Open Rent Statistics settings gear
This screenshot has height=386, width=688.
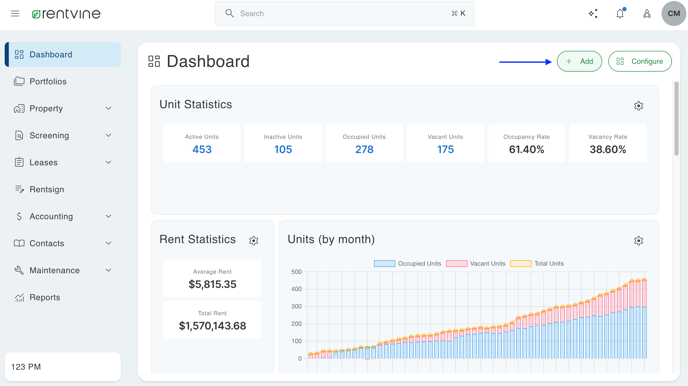click(x=254, y=240)
